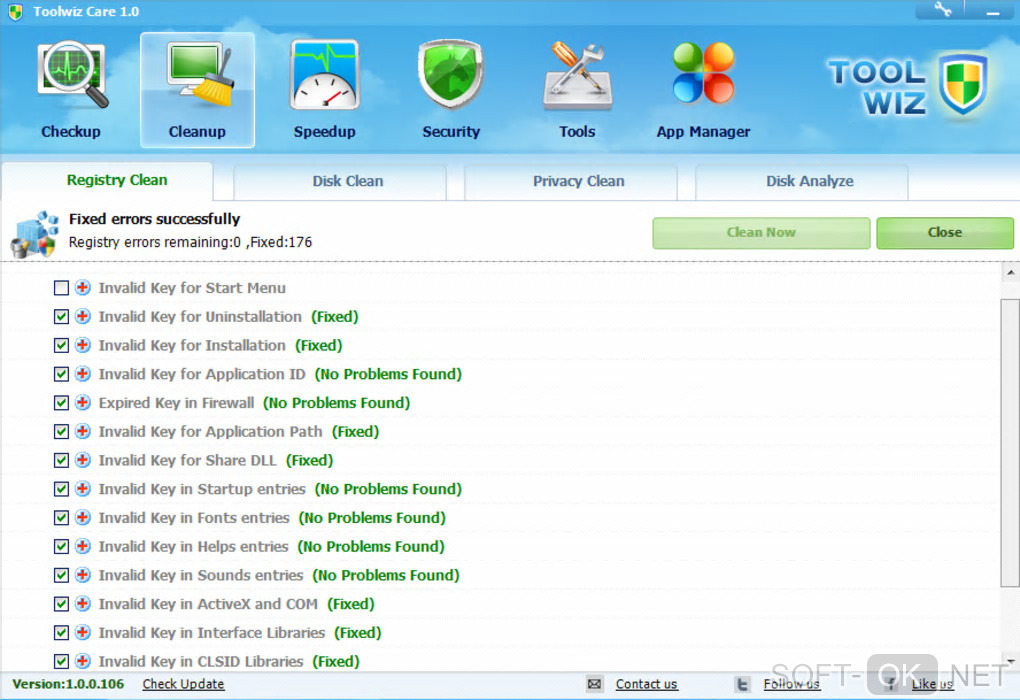The height and width of the screenshot is (700, 1020).
Task: Click the scrollbar up arrow
Action: click(x=1010, y=273)
